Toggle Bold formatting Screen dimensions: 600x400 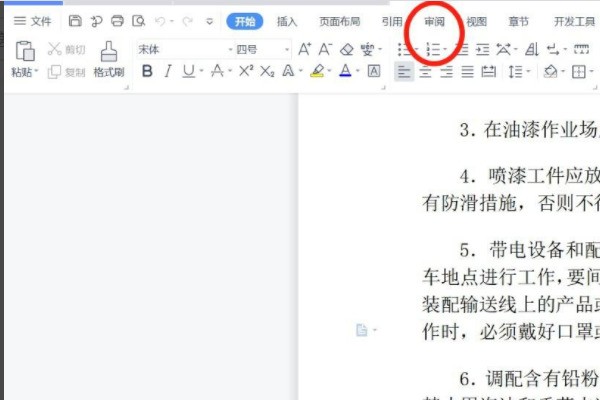[148, 71]
